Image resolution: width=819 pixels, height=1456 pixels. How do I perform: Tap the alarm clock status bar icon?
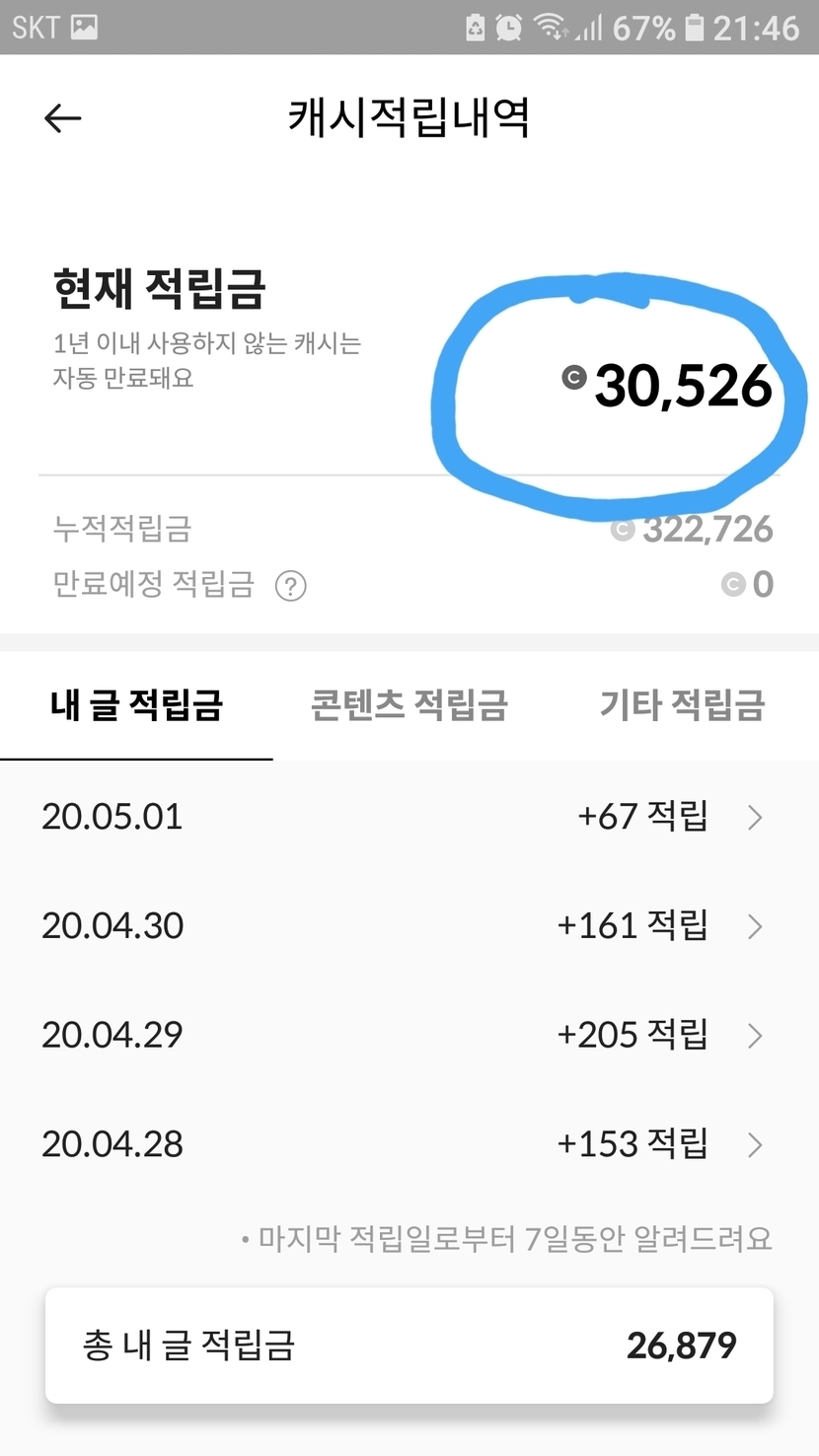pyautogui.click(x=509, y=28)
